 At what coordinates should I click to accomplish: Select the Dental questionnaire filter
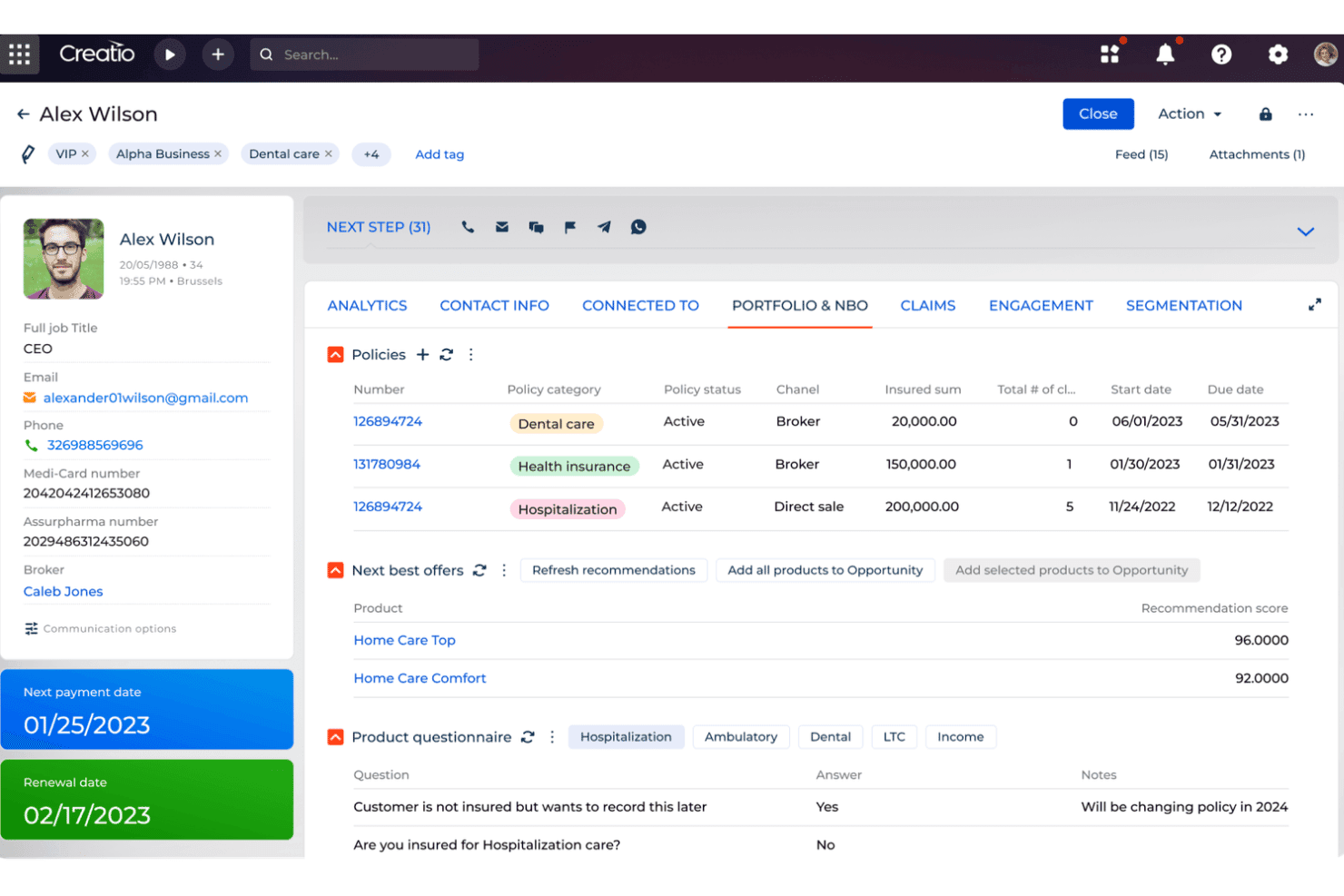tap(830, 737)
